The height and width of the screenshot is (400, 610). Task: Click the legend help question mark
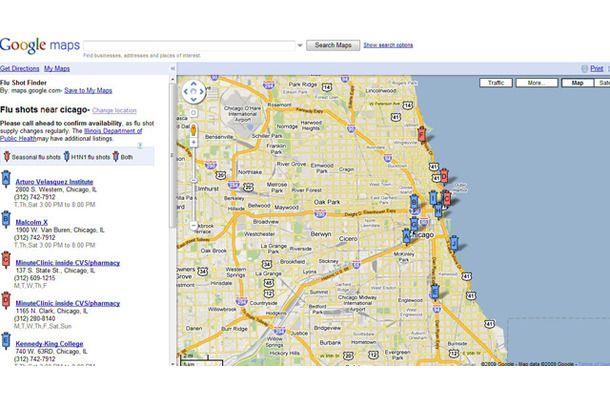click(140, 146)
